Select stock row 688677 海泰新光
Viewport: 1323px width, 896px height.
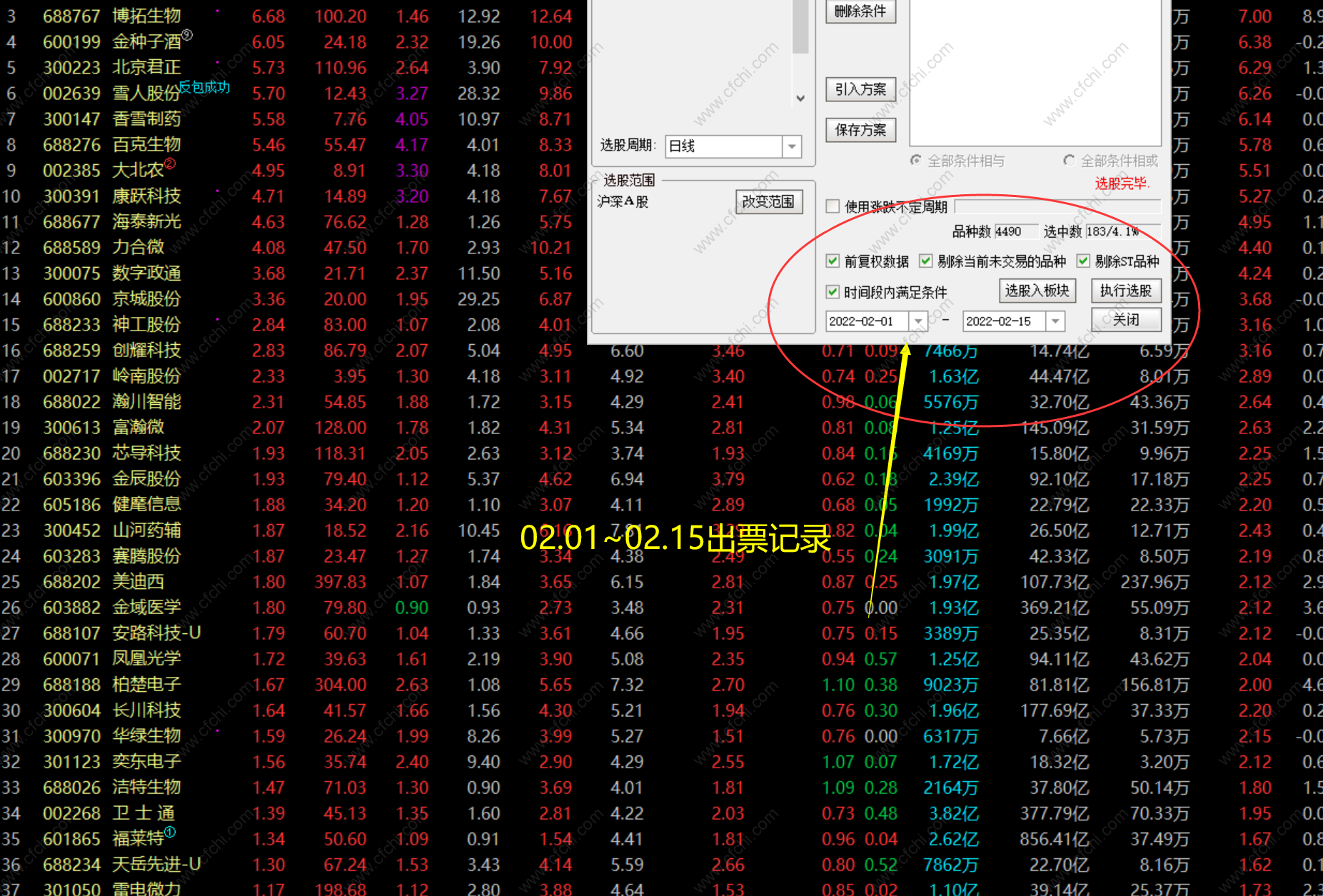click(111, 221)
